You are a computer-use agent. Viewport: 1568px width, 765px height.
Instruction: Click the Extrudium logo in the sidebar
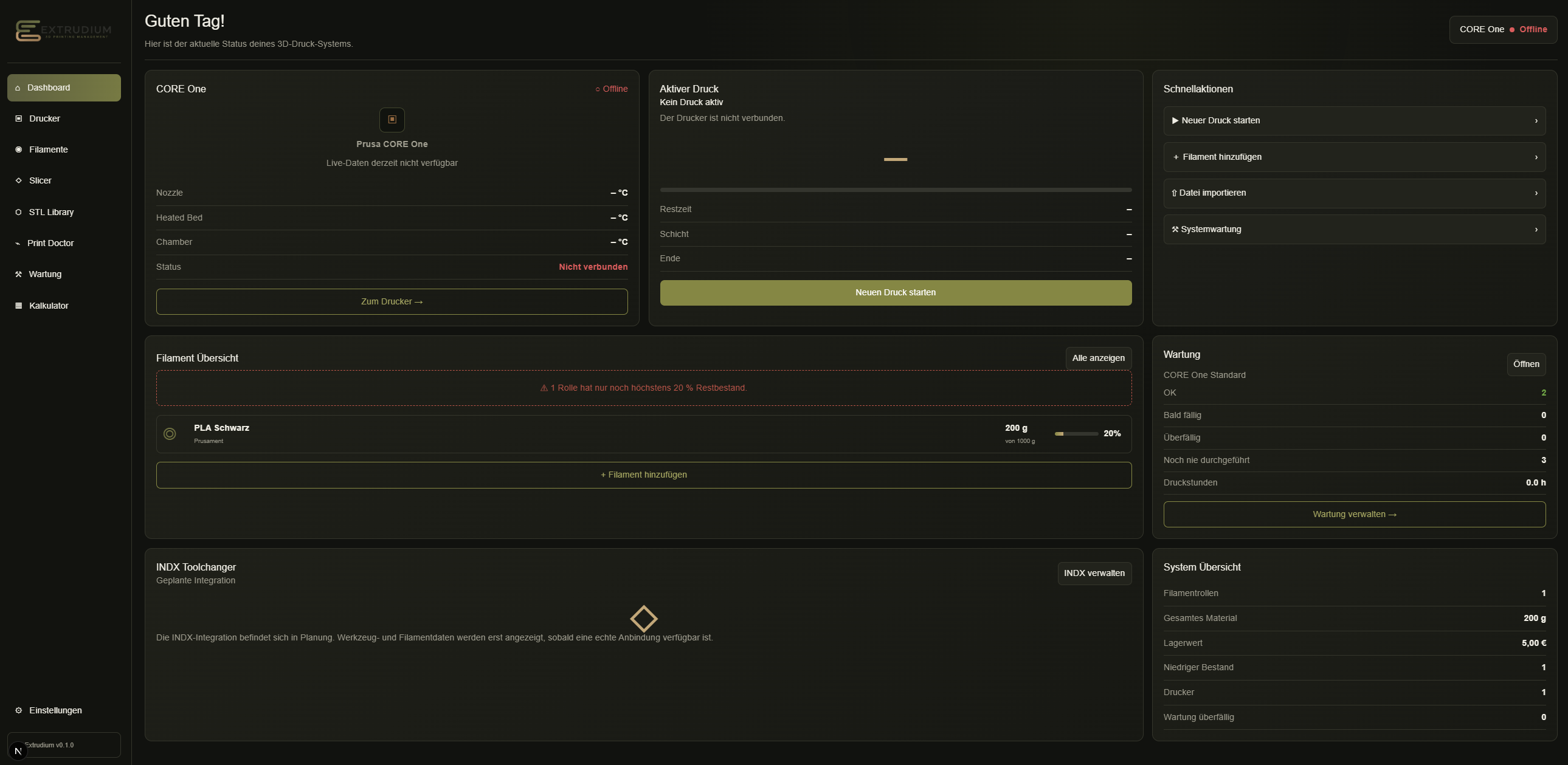point(63,30)
